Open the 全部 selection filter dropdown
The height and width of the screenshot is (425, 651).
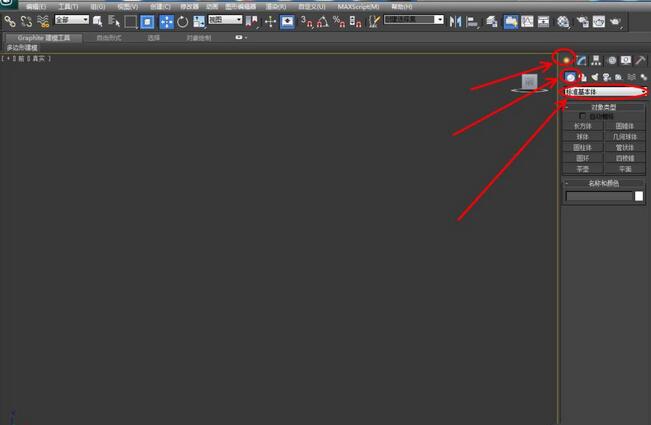pos(71,20)
